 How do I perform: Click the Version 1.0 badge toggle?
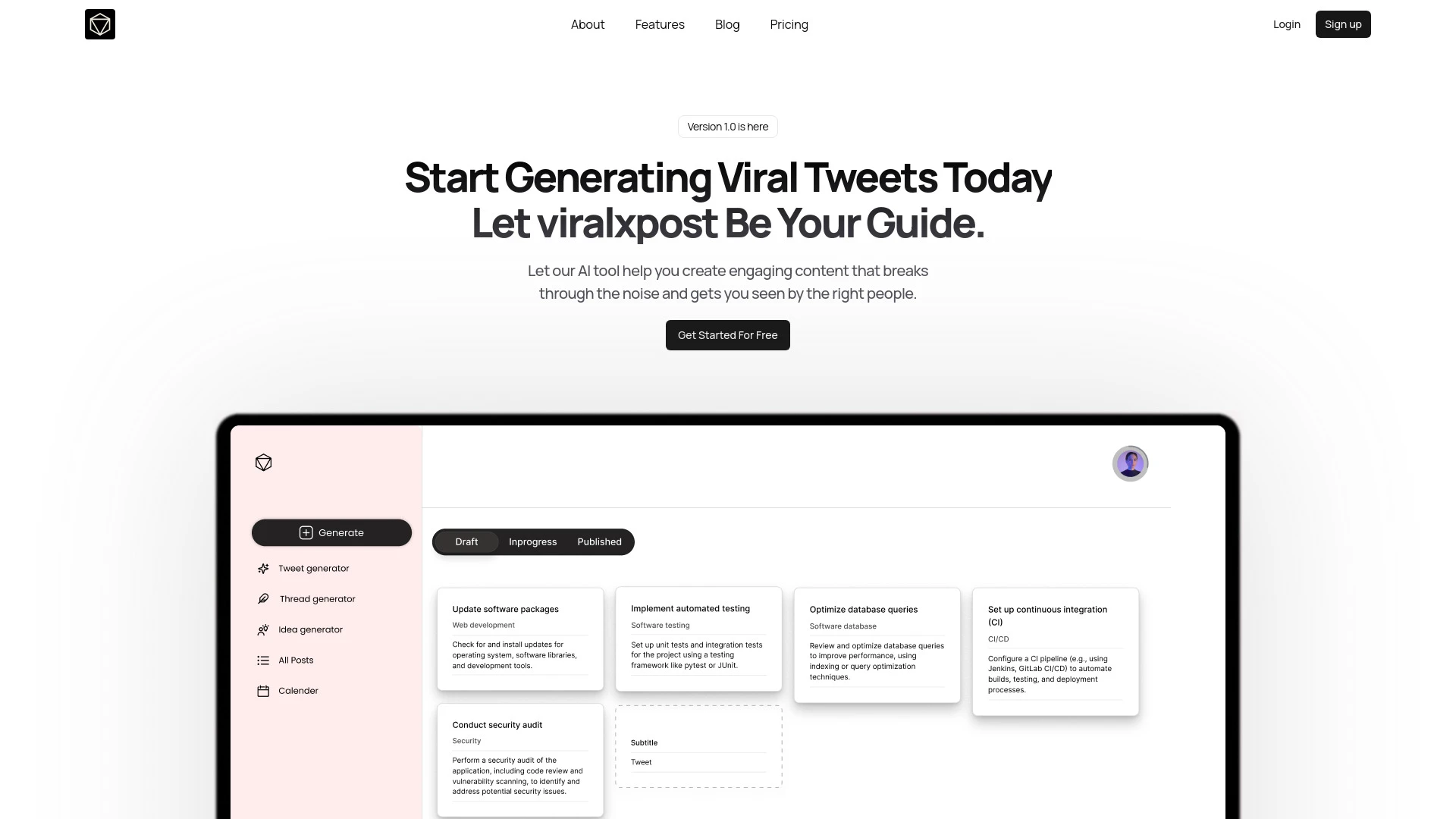[x=728, y=126]
